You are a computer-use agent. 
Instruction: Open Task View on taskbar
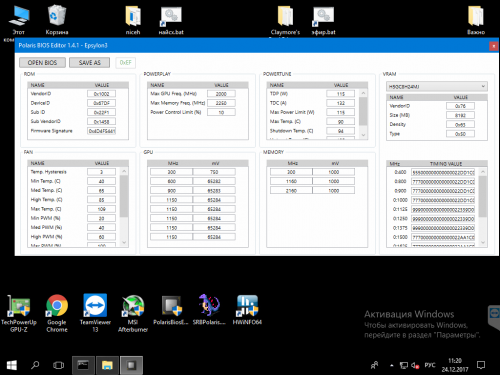click(58, 365)
